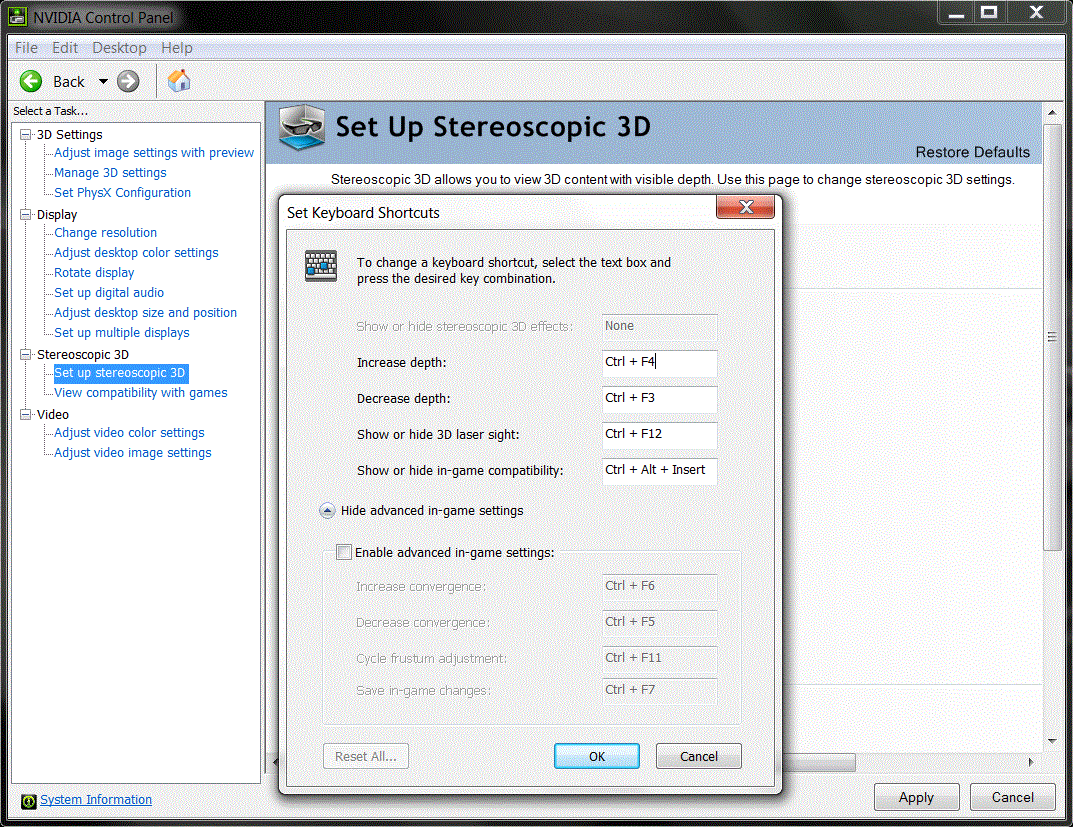1073x827 pixels.
Task: Click the vertical scrollbar thumb
Action: (x=1052, y=337)
